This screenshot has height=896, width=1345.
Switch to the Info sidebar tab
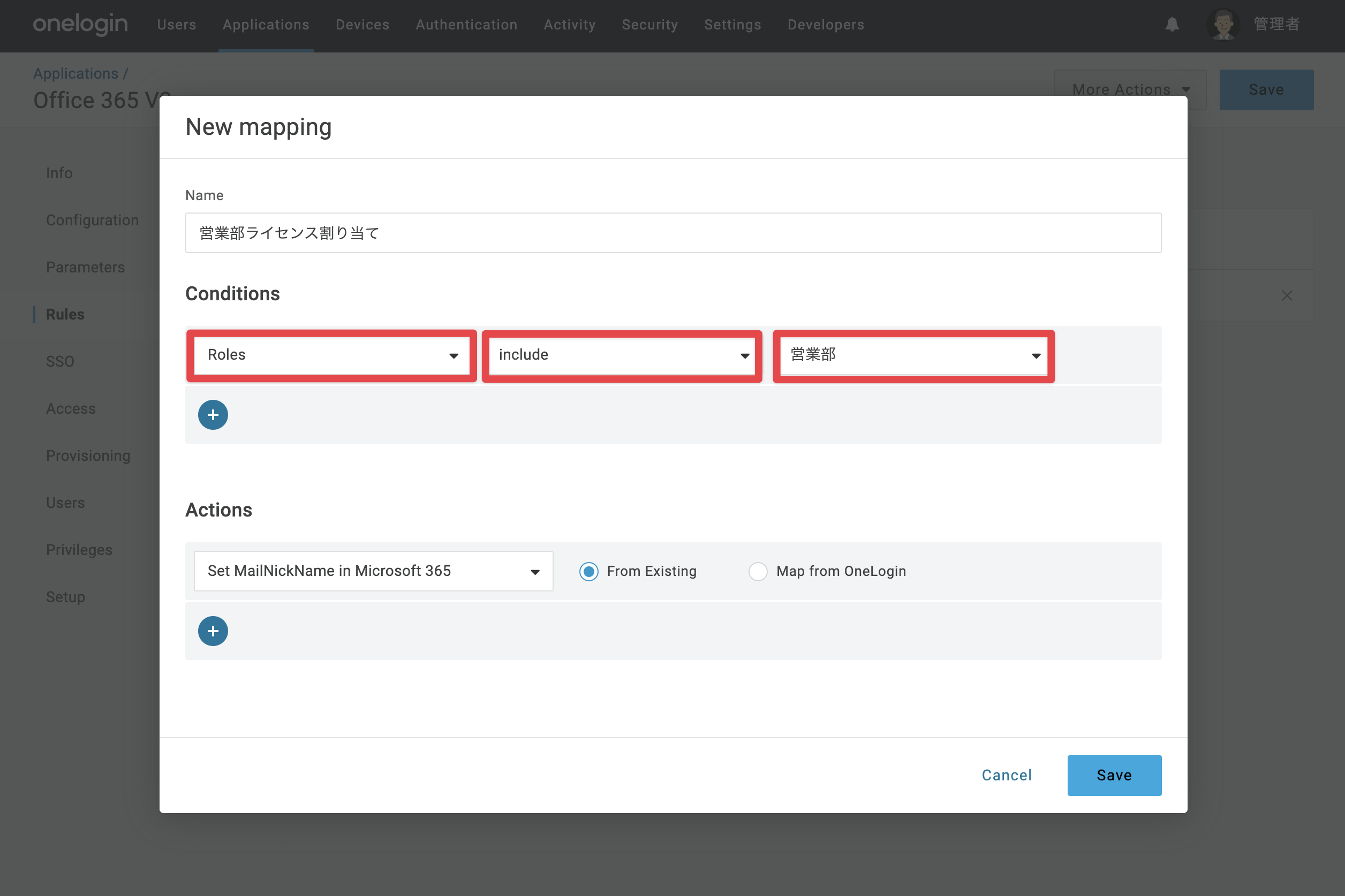[59, 173]
